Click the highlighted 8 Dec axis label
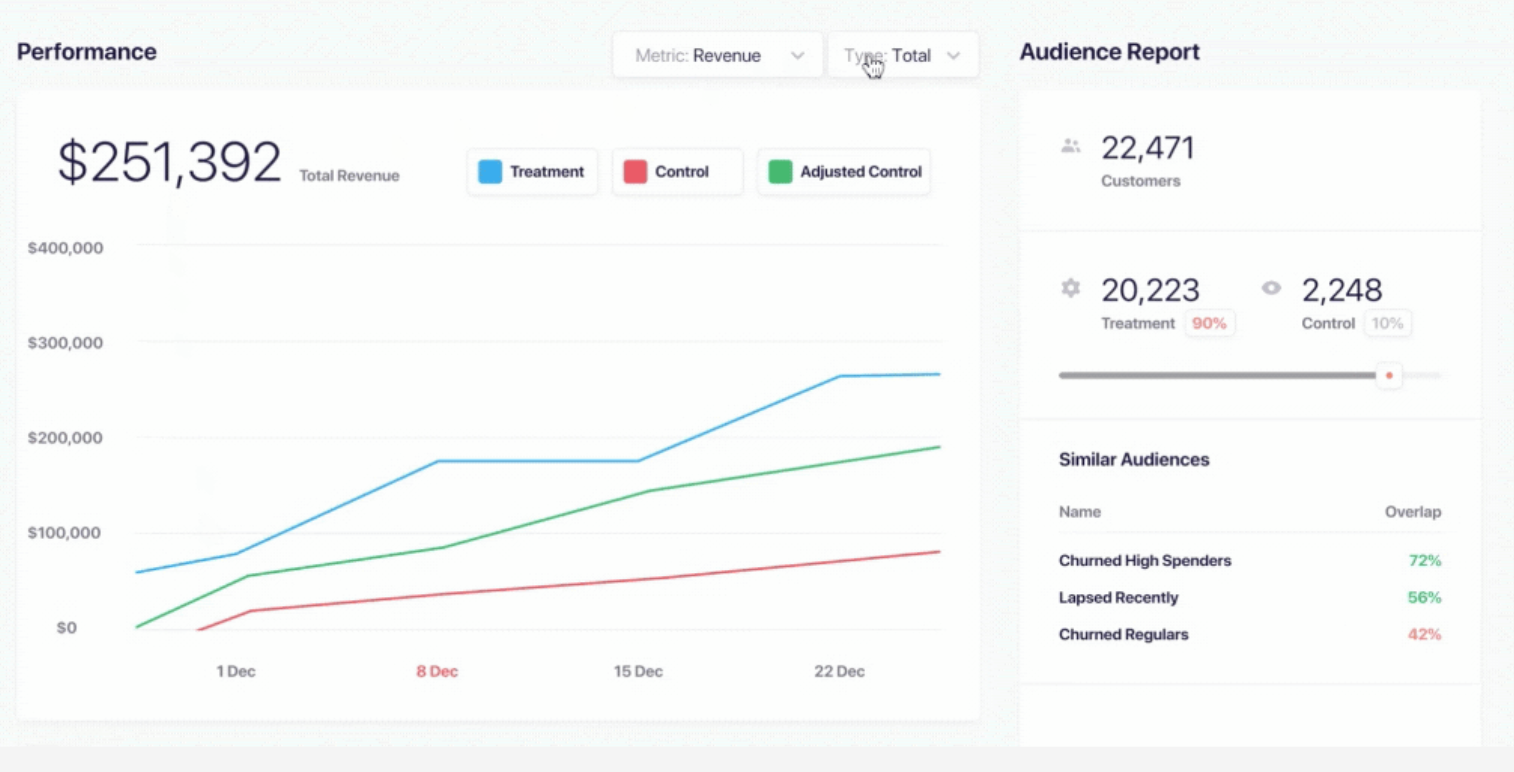The image size is (1514, 772). point(437,672)
